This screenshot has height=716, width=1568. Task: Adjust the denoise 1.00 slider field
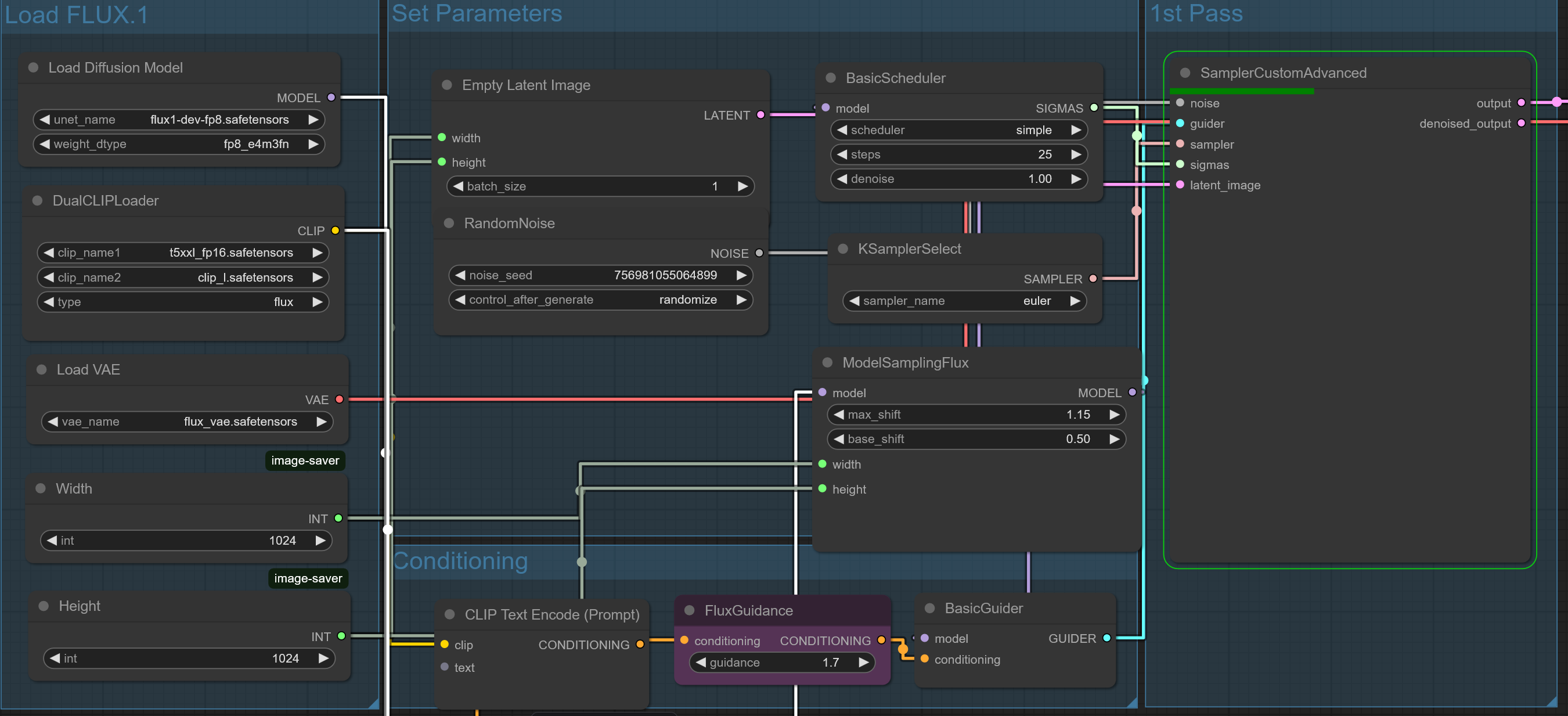tap(958, 179)
